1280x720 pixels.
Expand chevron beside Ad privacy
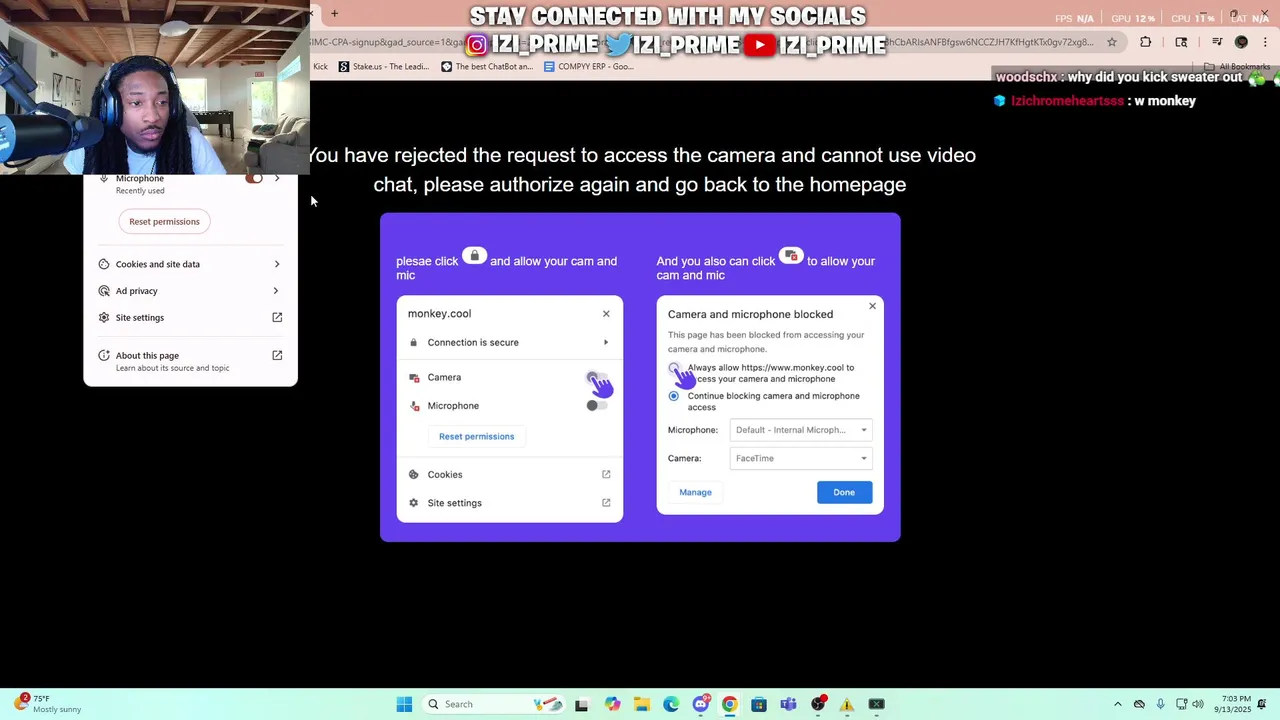[x=277, y=291]
